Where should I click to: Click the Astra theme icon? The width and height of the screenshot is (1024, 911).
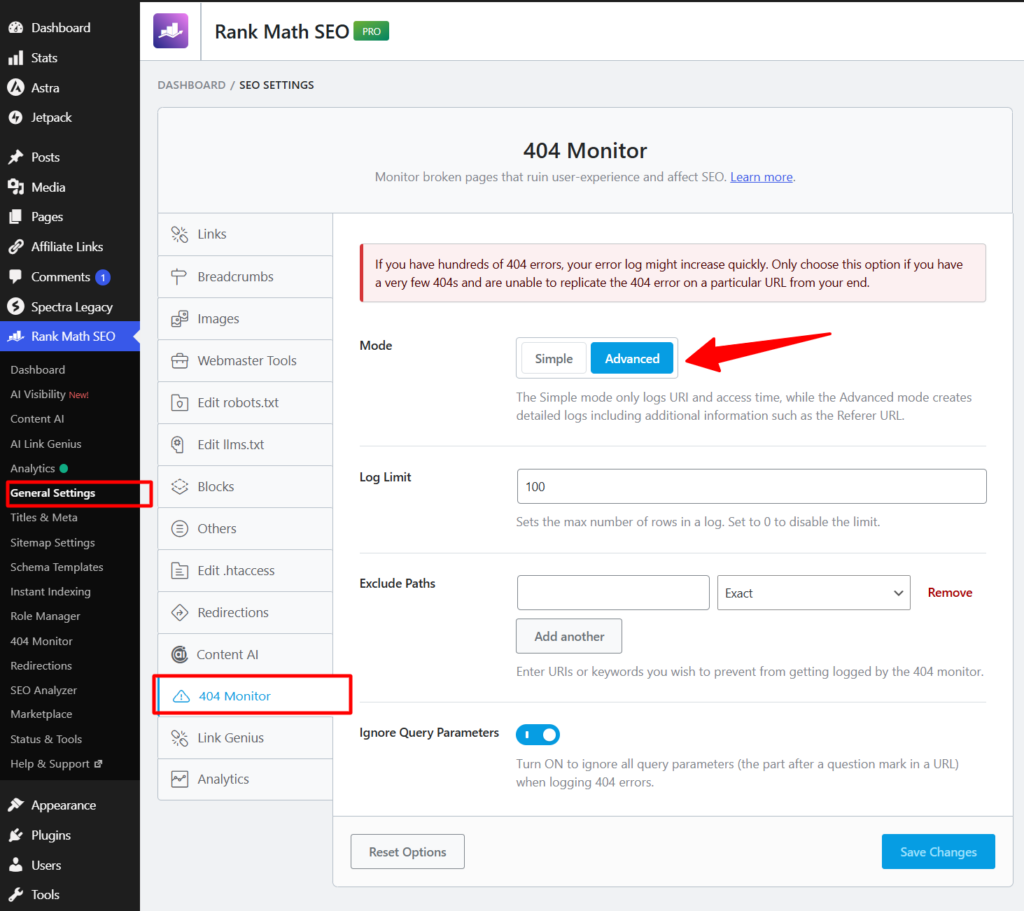pos(16,88)
